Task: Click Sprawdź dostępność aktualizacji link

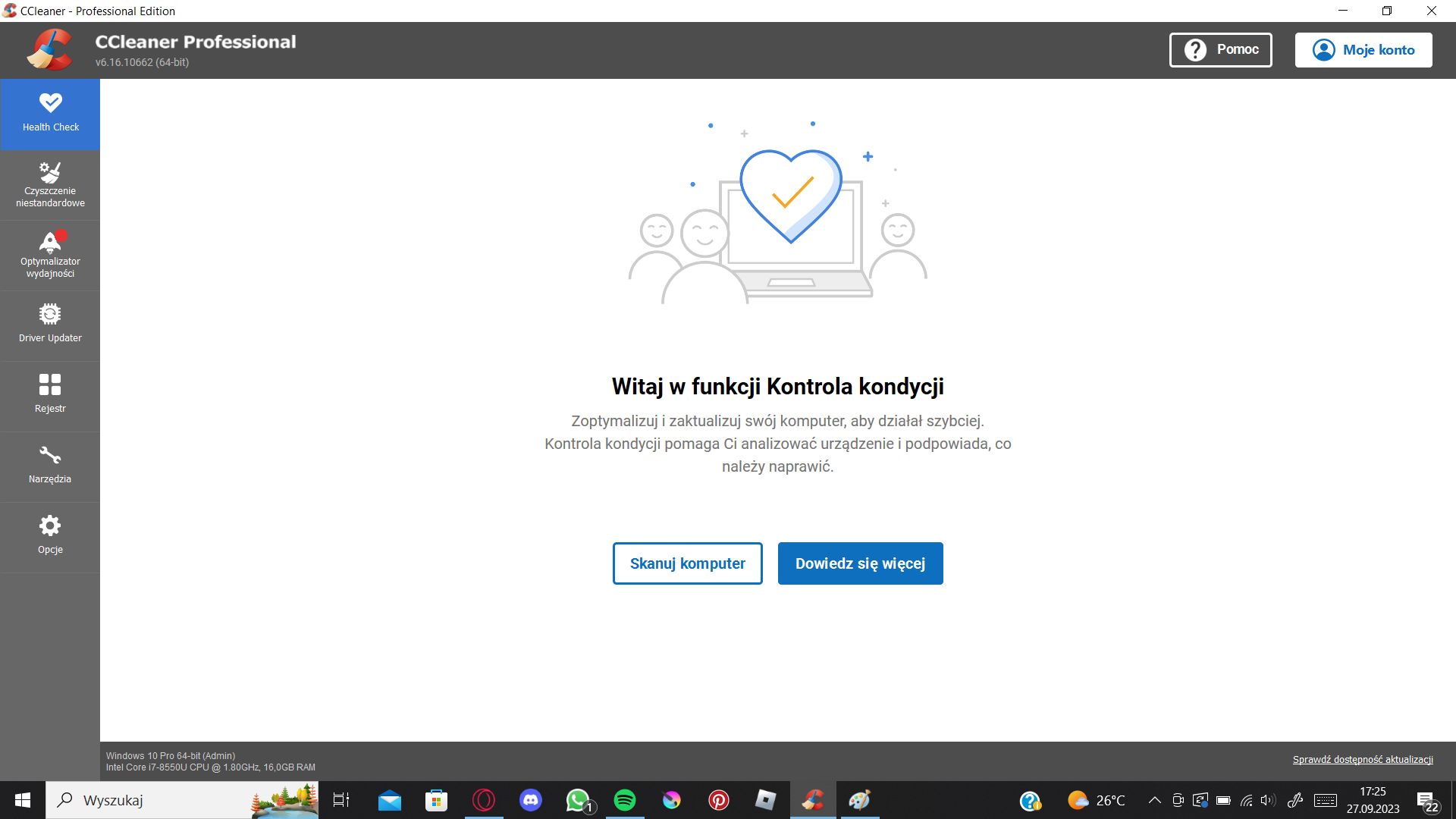Action: [1362, 759]
